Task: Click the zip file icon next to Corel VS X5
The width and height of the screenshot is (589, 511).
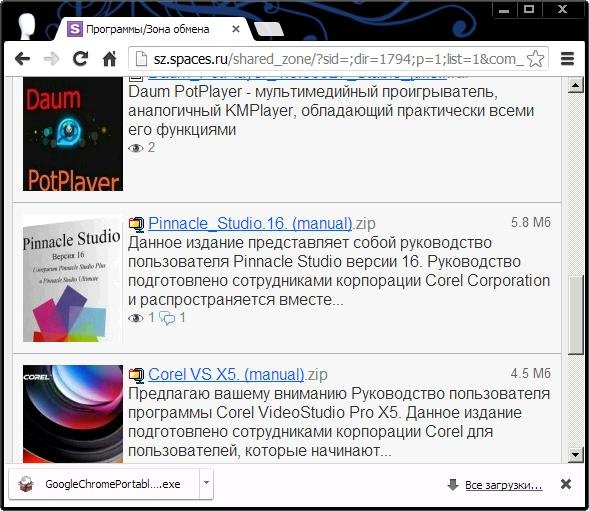Action: pyautogui.click(x=136, y=375)
